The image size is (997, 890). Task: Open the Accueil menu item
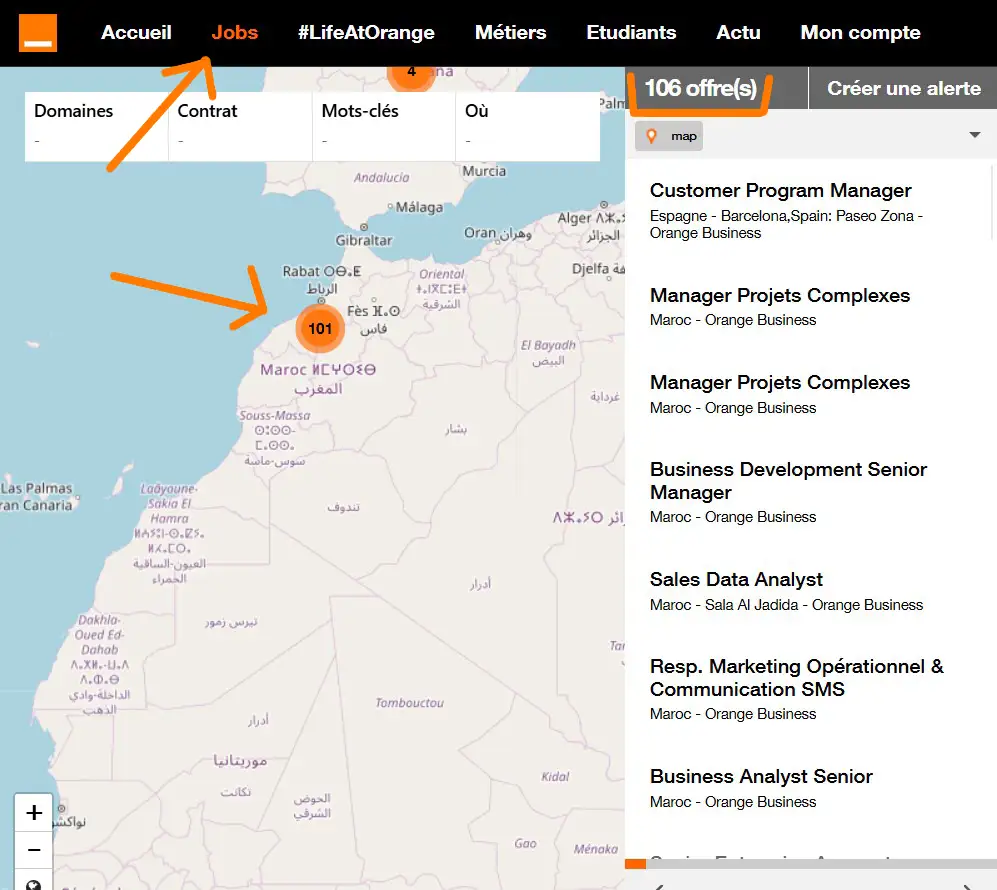click(136, 32)
